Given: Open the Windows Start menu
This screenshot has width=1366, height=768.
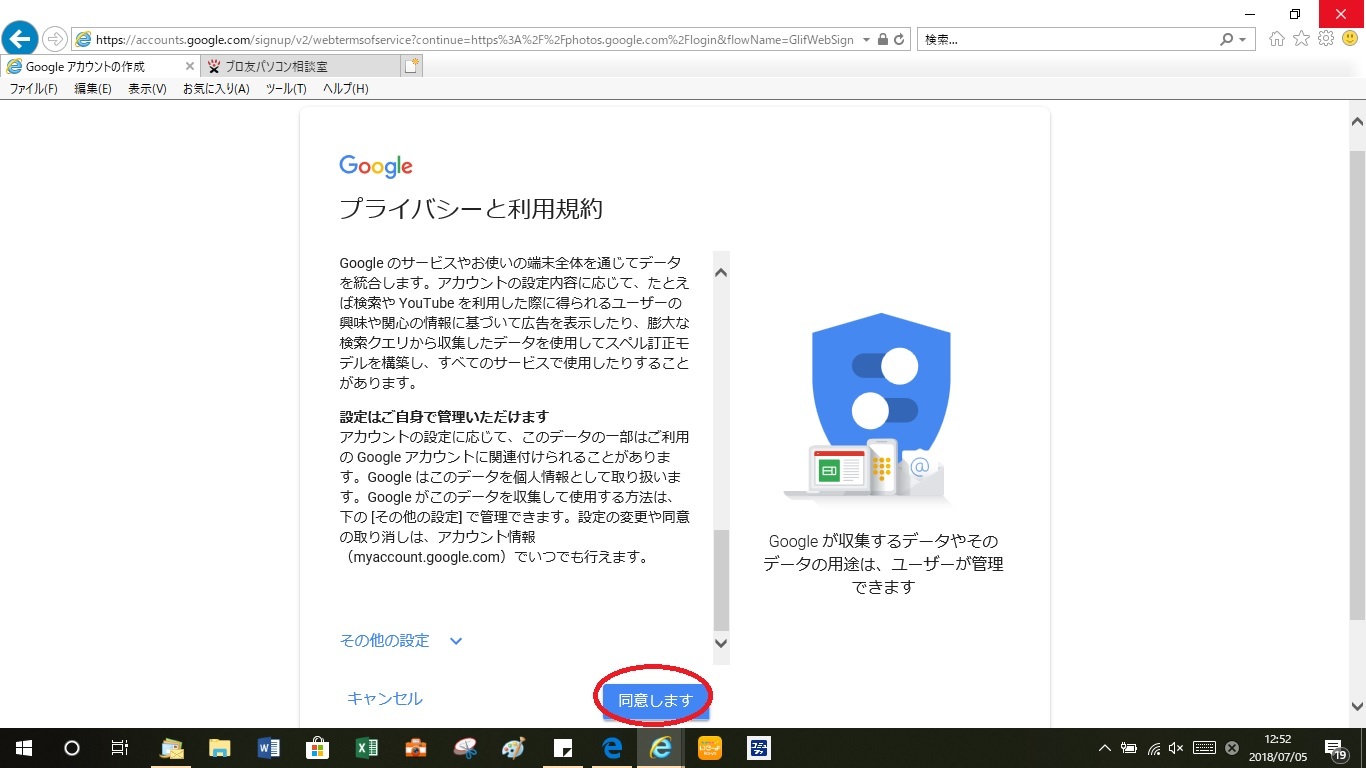Looking at the screenshot, I should click(x=24, y=748).
